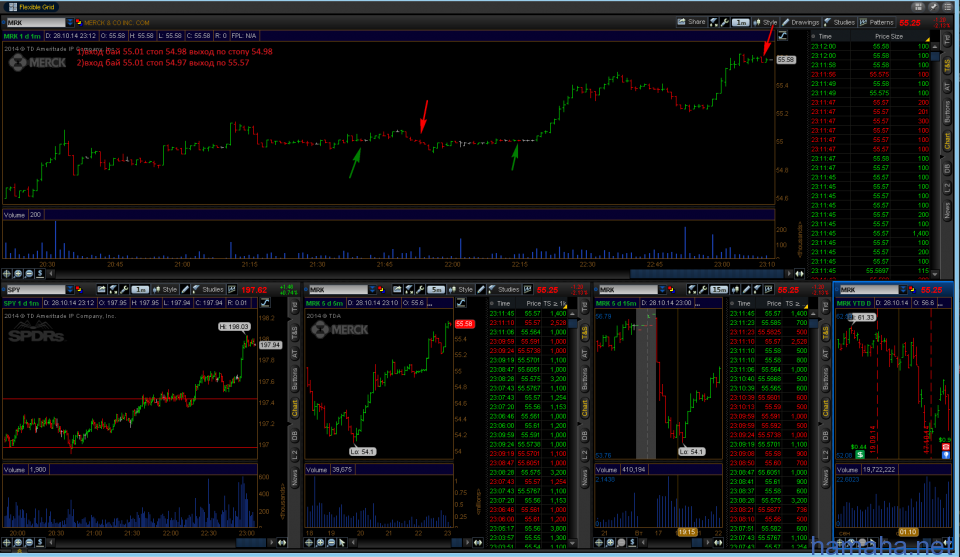
Task: Click the color link icon beside SPY symbol
Action: pos(78,290)
